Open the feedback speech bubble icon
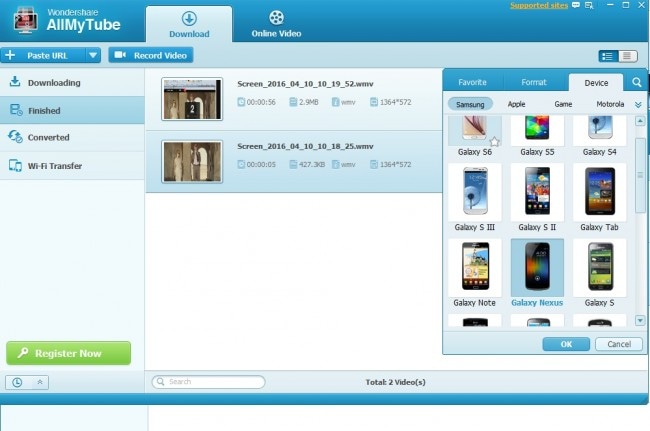 pos(576,5)
